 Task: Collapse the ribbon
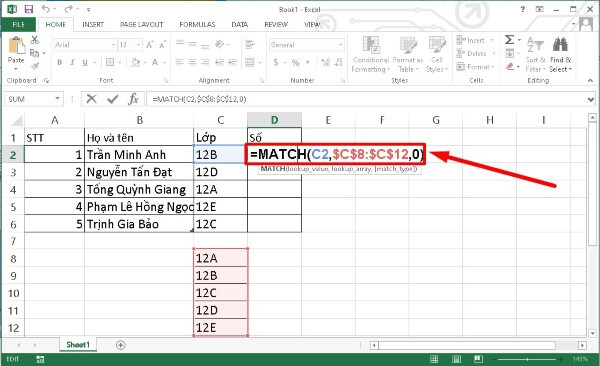590,80
